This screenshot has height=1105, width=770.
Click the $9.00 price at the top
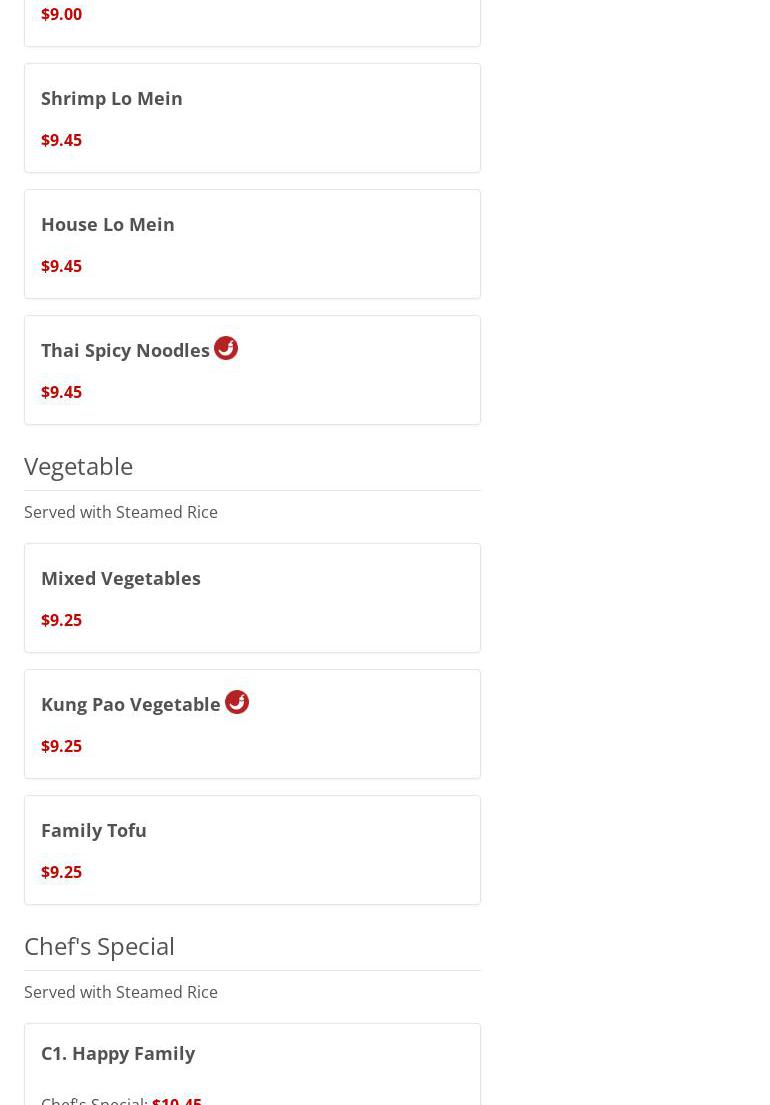(61, 14)
